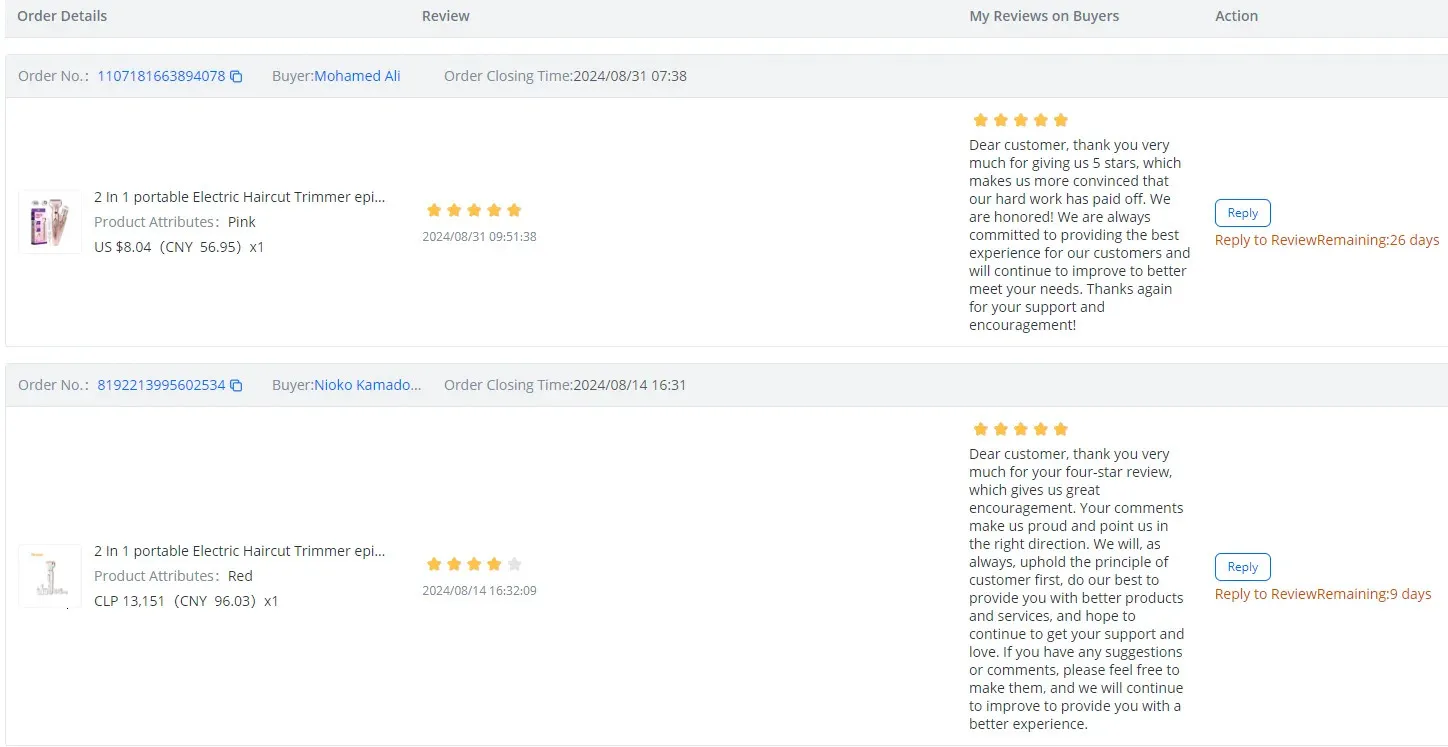Click the Action column header
This screenshot has height=747, width=1448.
[x=1236, y=16]
